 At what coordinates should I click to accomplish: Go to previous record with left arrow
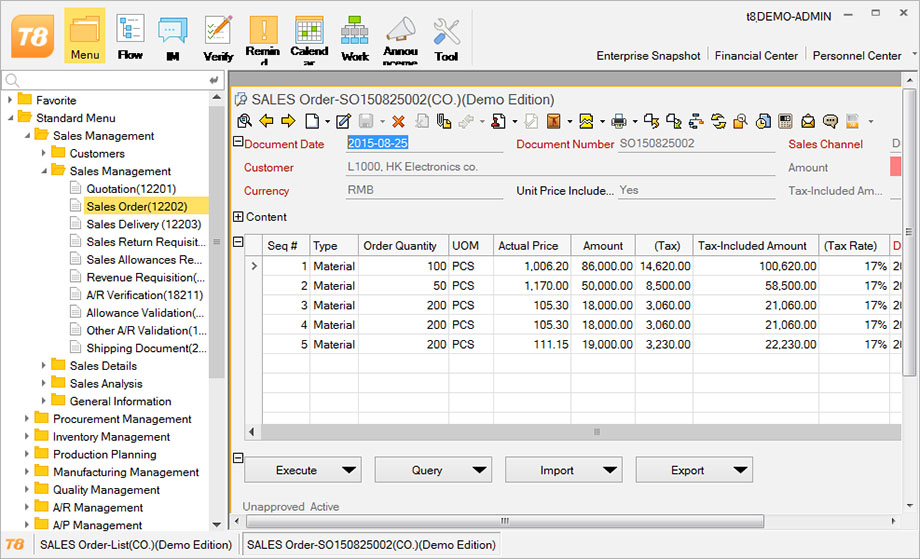(266, 121)
